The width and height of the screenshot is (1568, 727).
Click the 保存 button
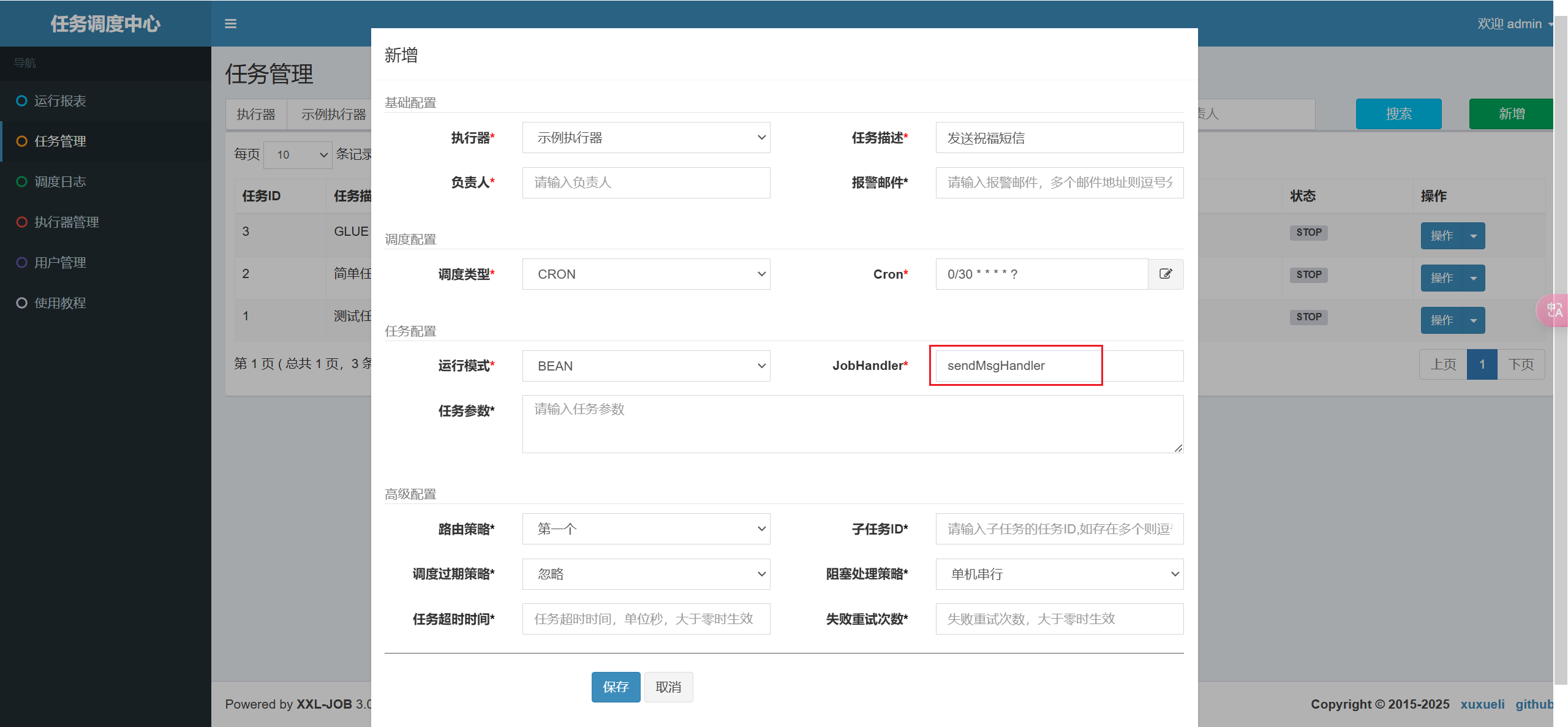click(x=616, y=687)
